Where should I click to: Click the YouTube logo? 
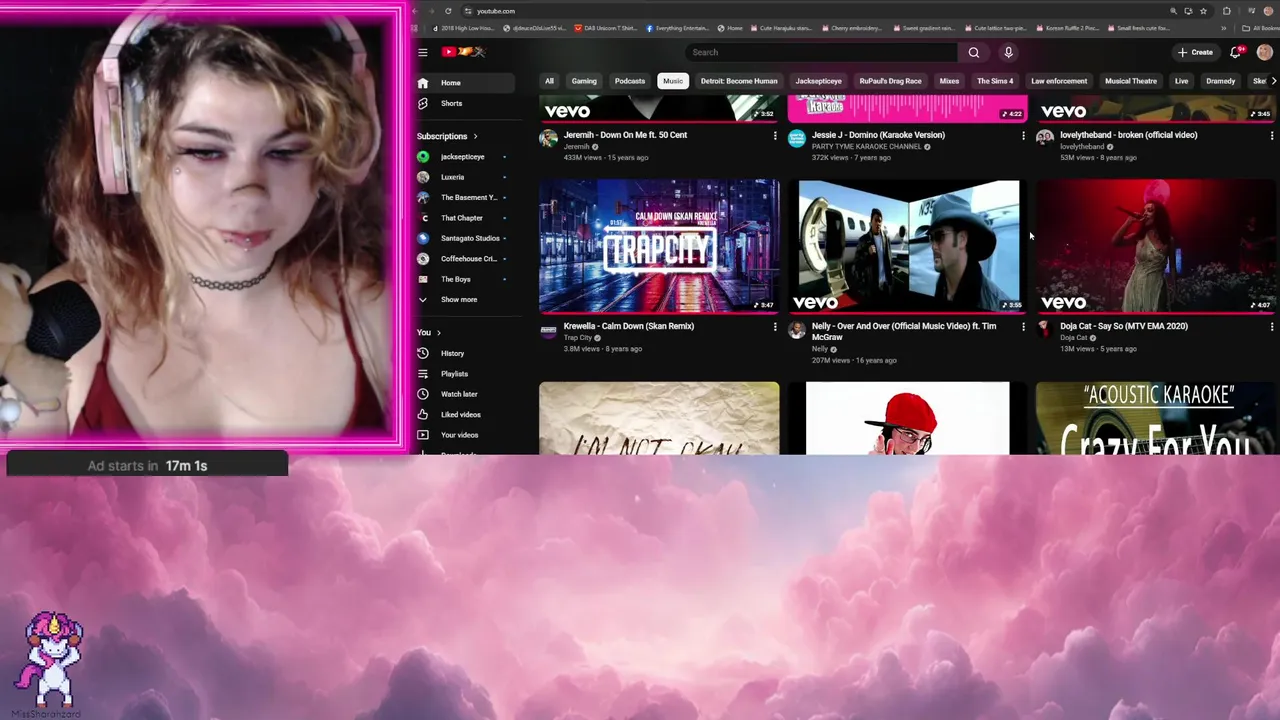click(x=463, y=52)
